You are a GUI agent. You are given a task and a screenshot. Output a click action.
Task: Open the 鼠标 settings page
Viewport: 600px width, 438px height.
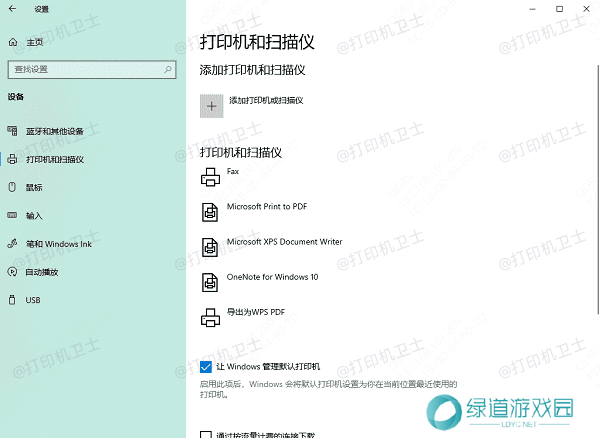[x=34, y=187]
